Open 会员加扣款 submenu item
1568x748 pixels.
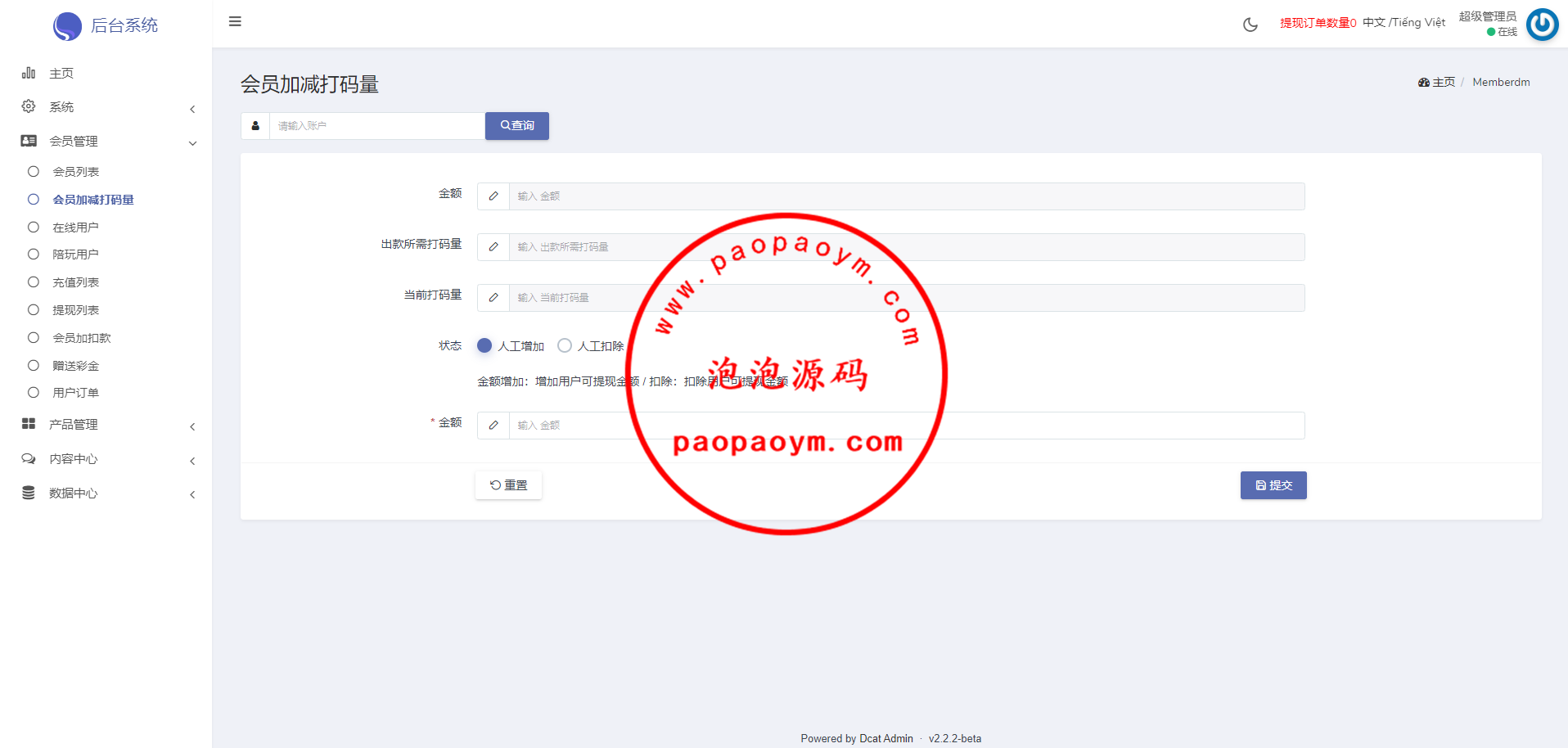82,338
